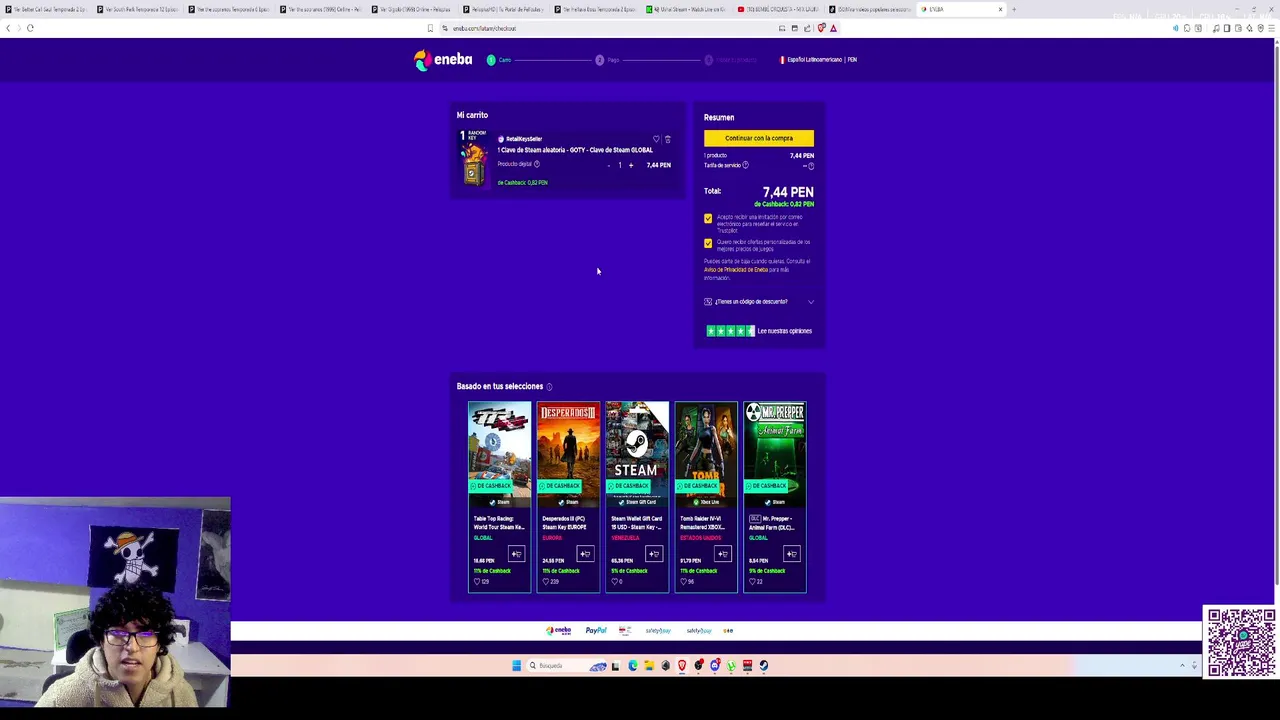
Task: Wishlist heart on Desperados III
Action: pyautogui.click(x=546, y=581)
